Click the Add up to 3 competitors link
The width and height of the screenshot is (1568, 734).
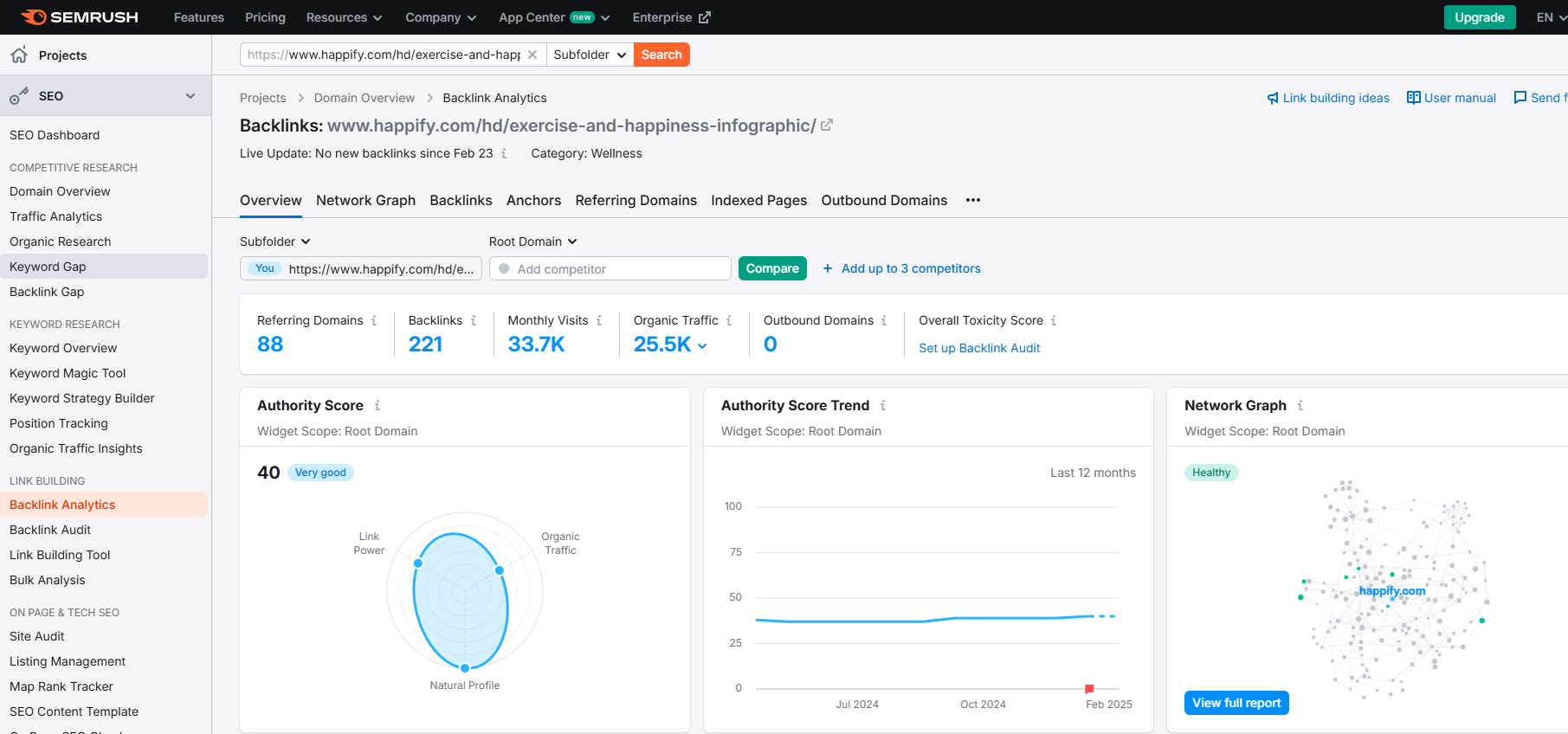click(911, 268)
